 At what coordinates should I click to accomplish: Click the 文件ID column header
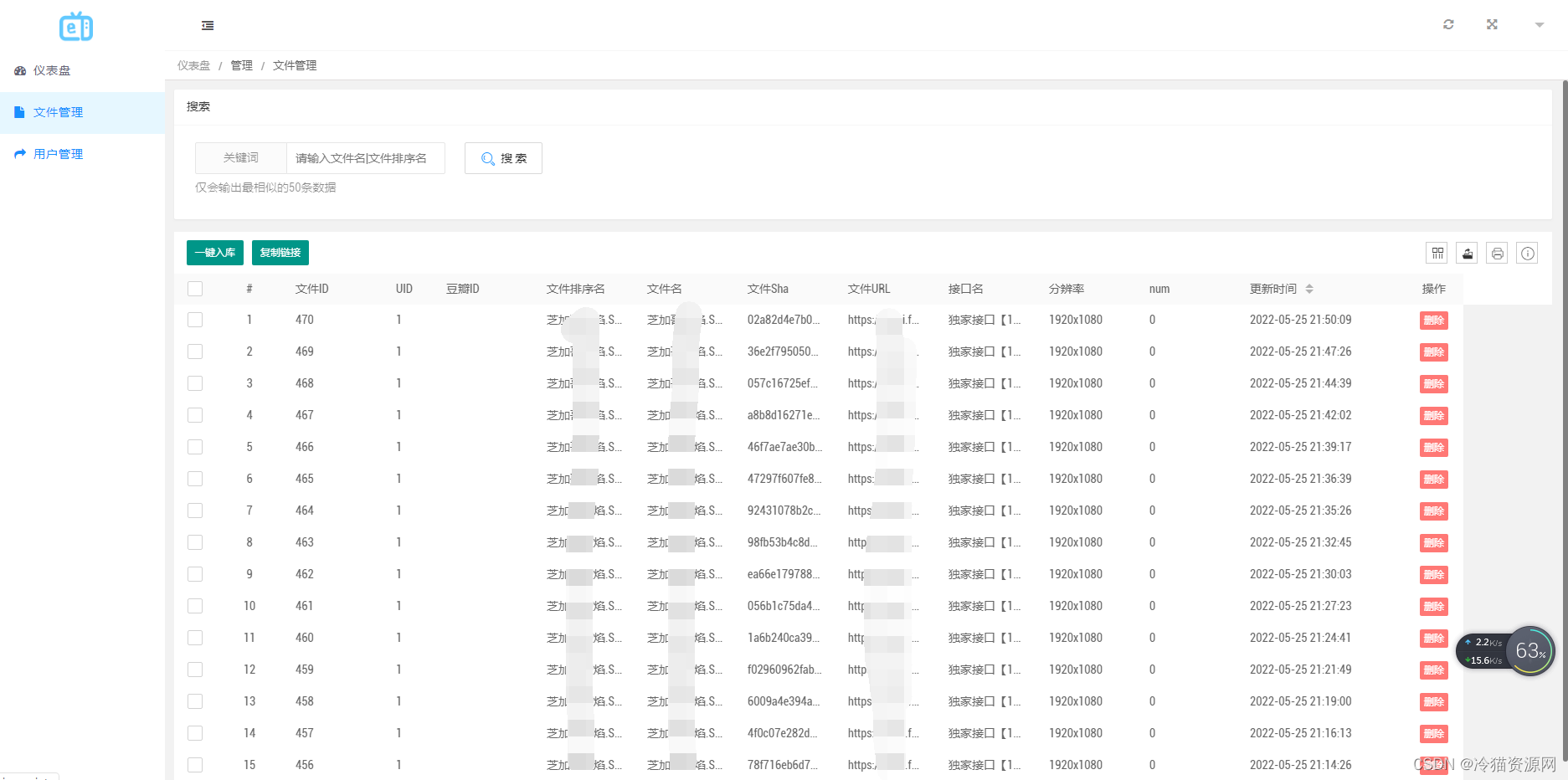pos(312,289)
